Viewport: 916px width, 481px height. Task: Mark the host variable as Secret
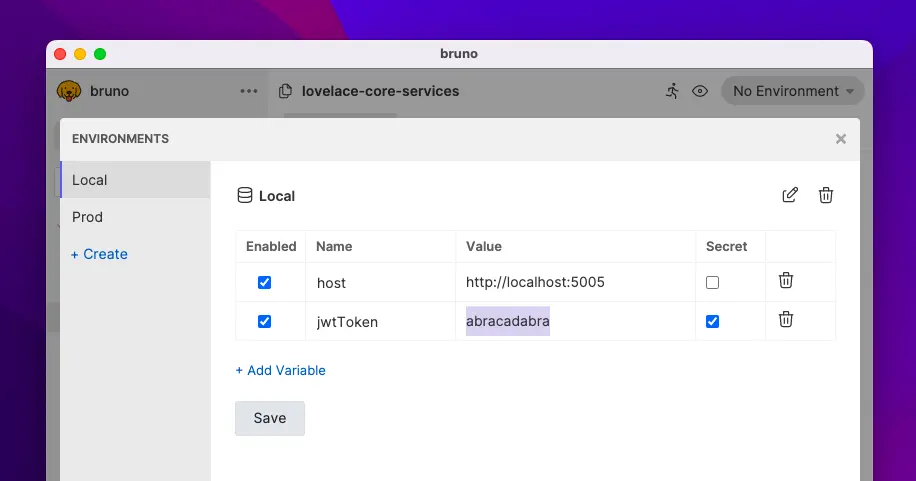[712, 282]
